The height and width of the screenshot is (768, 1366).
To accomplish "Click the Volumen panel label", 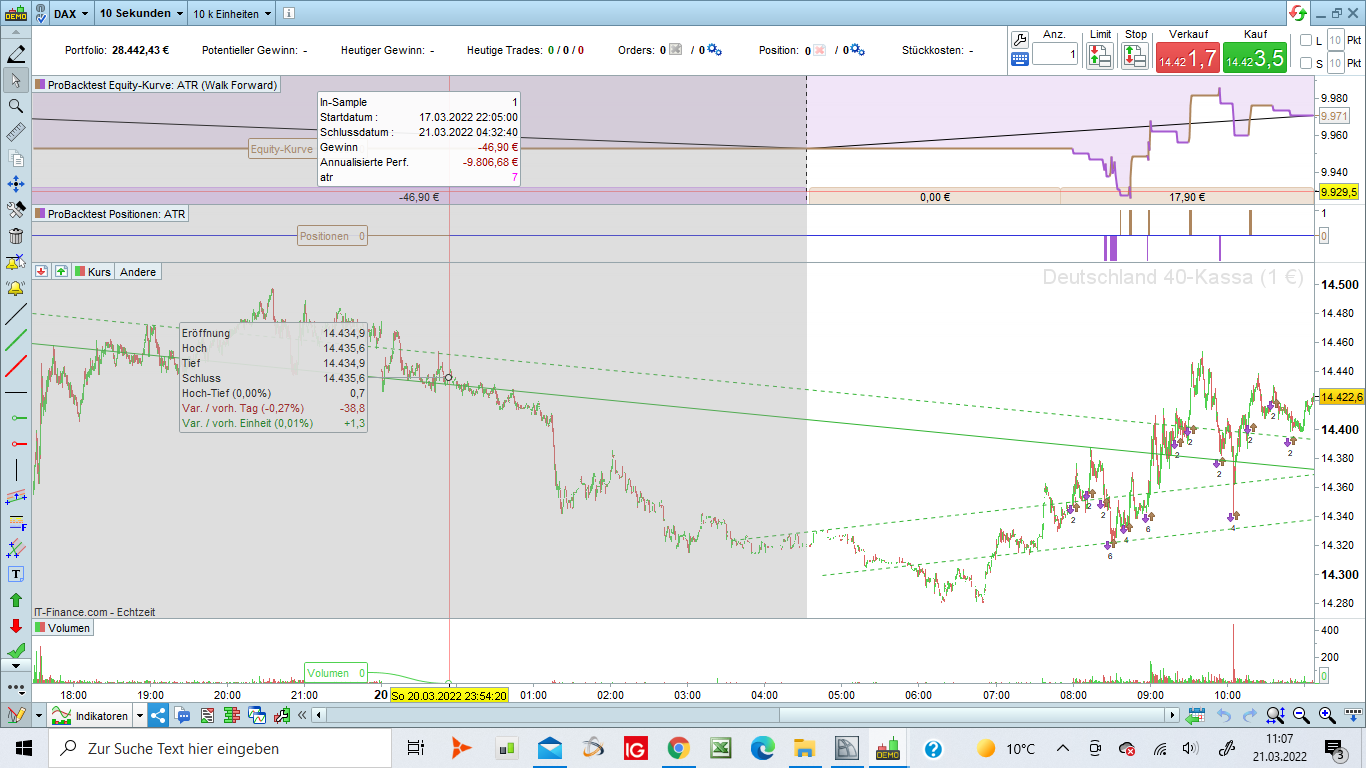I will coord(63,628).
